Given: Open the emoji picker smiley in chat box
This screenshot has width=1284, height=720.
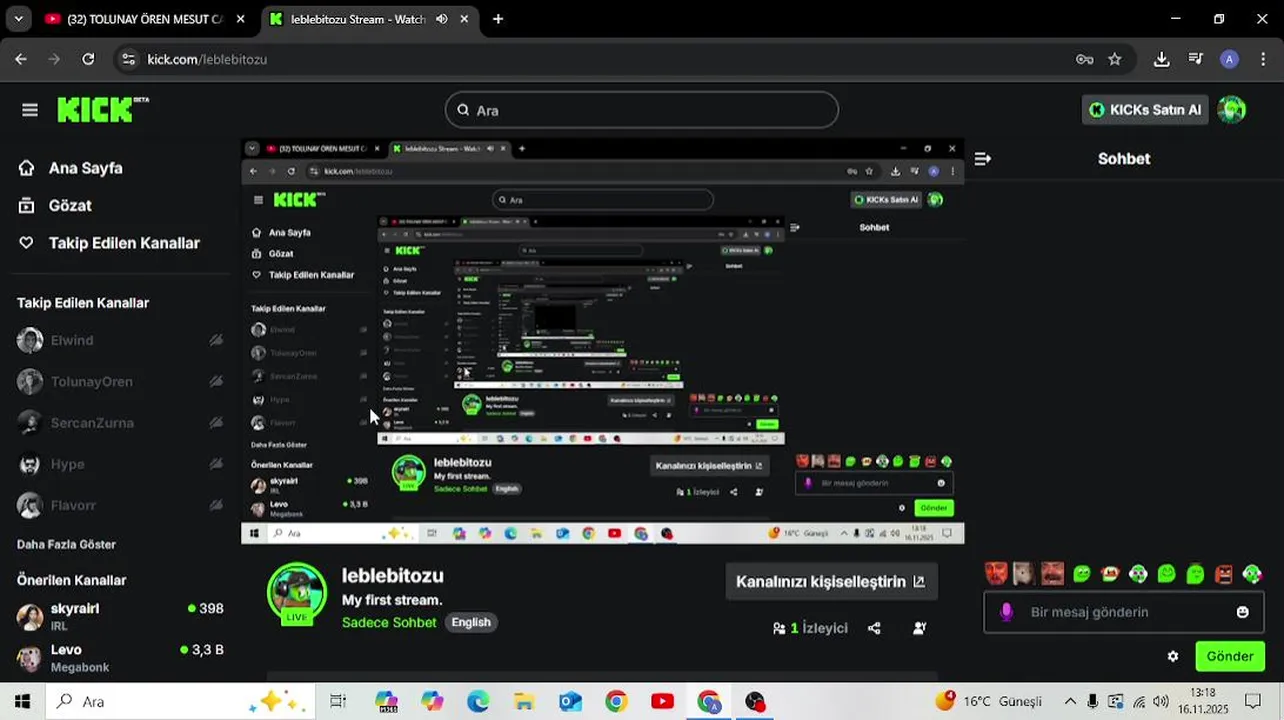Looking at the screenshot, I should (x=1243, y=612).
